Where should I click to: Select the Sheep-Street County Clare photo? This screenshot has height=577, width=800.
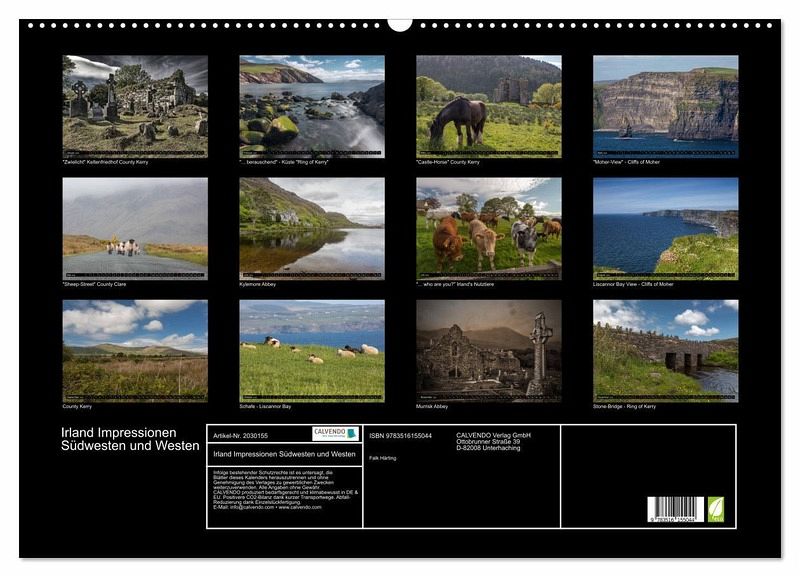135,228
